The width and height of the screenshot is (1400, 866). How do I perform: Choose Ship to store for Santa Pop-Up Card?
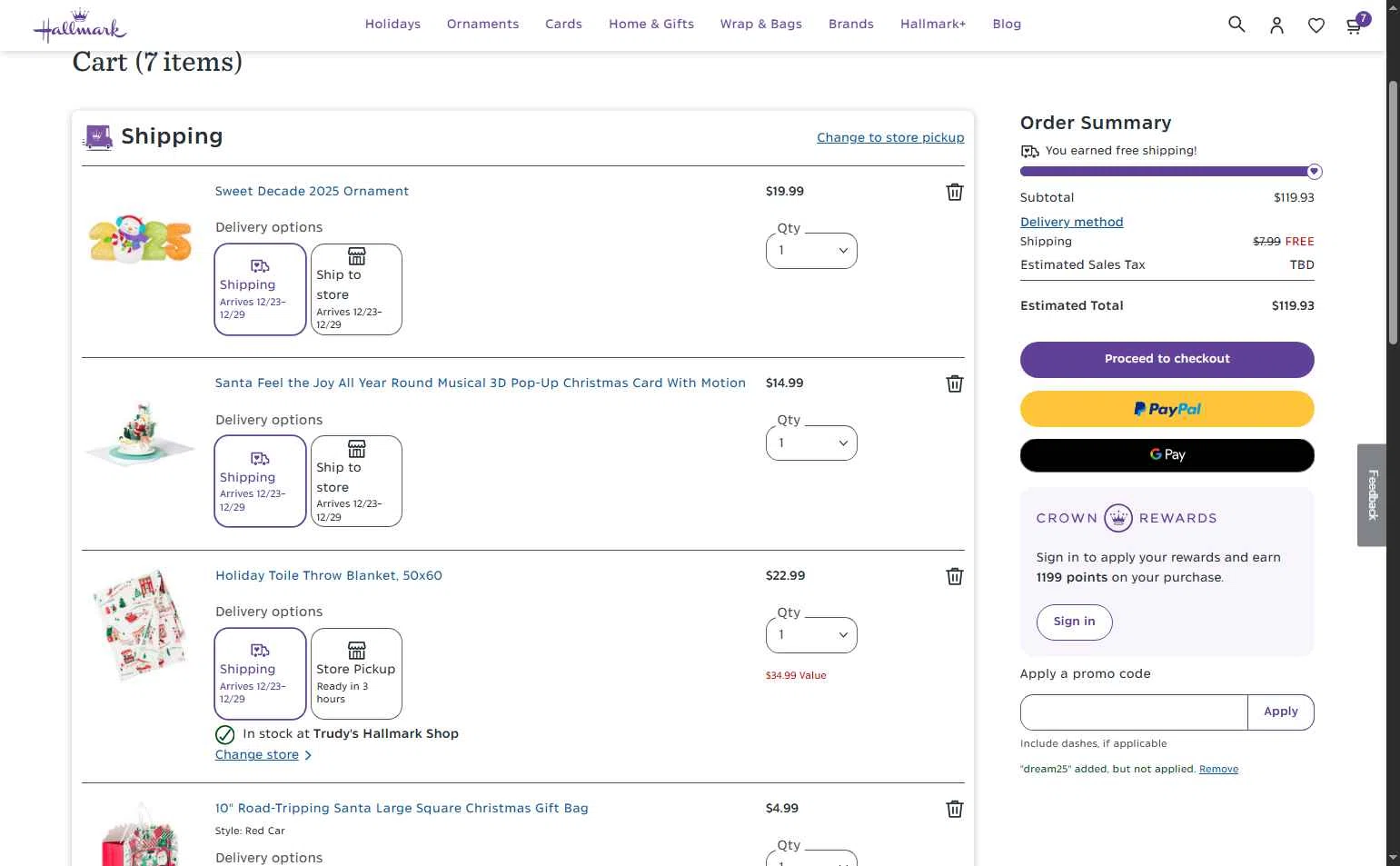click(x=356, y=481)
